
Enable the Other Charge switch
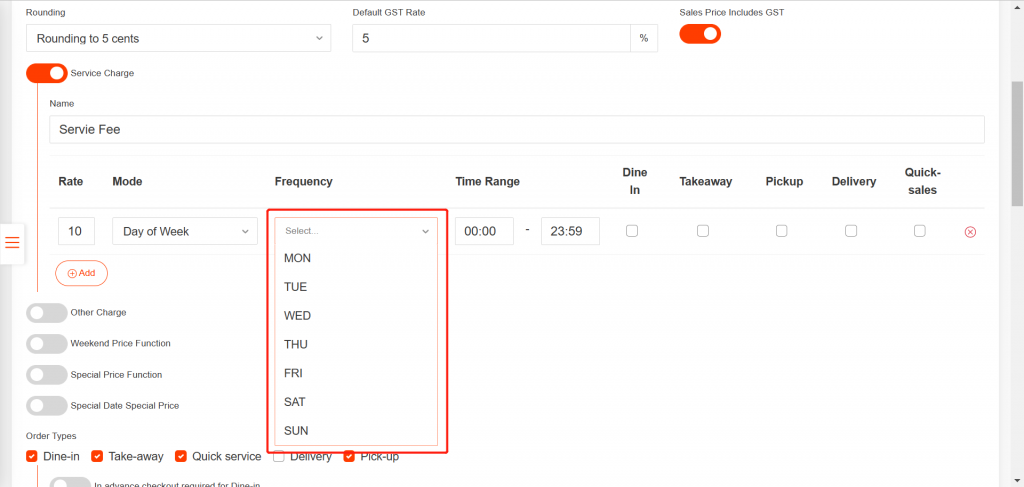[47, 312]
